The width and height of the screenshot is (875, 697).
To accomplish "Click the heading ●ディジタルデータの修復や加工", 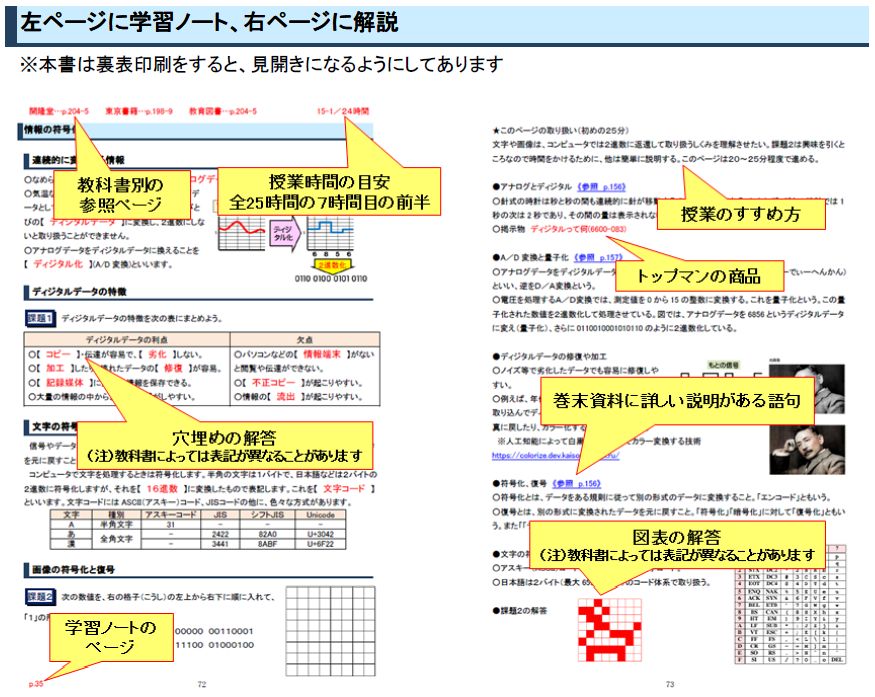I will (549, 356).
